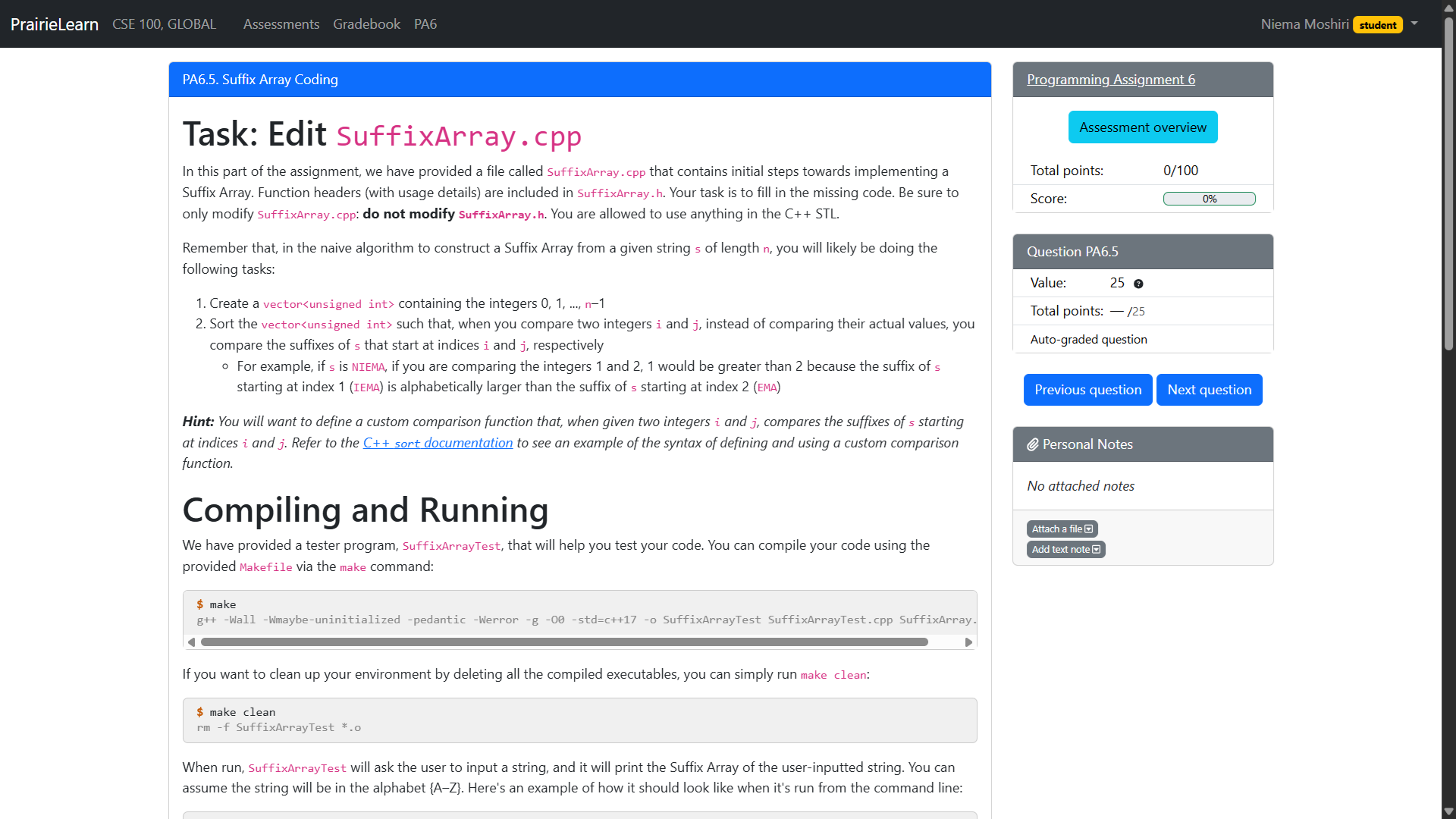This screenshot has height=819, width=1456.
Task: Click the yellow student badge
Action: point(1378,25)
